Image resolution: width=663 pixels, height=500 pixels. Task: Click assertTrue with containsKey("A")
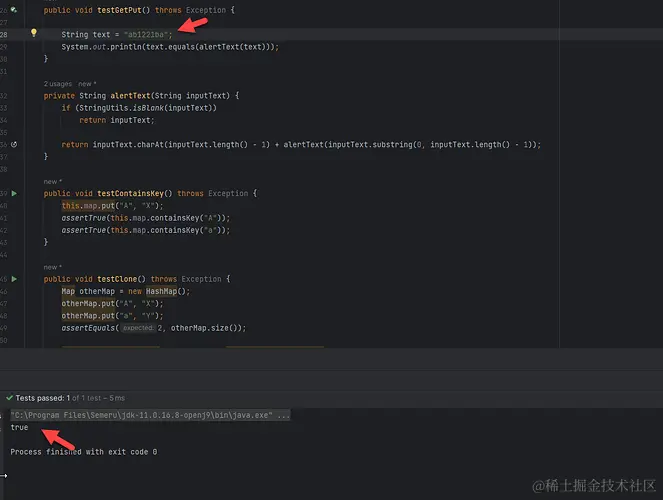pyautogui.click(x=146, y=218)
